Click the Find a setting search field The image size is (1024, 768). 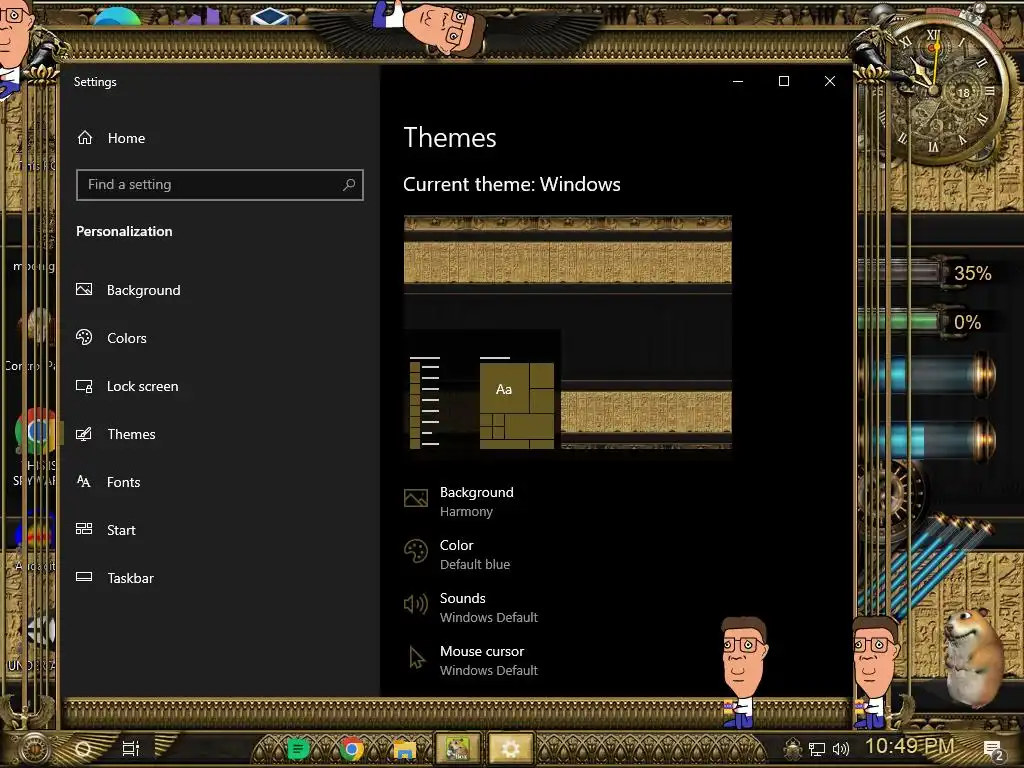219,185
